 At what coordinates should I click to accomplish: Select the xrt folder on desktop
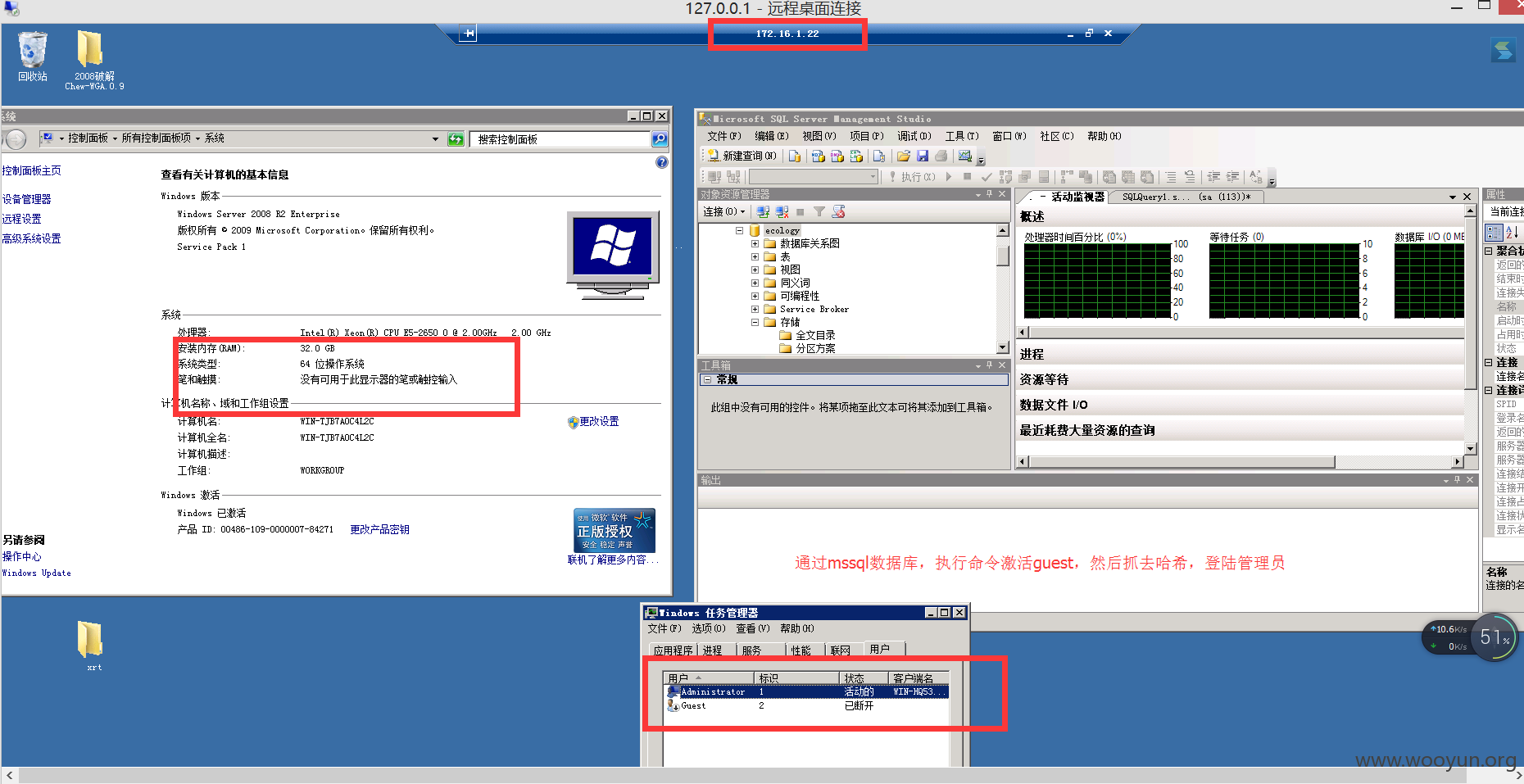(x=91, y=646)
